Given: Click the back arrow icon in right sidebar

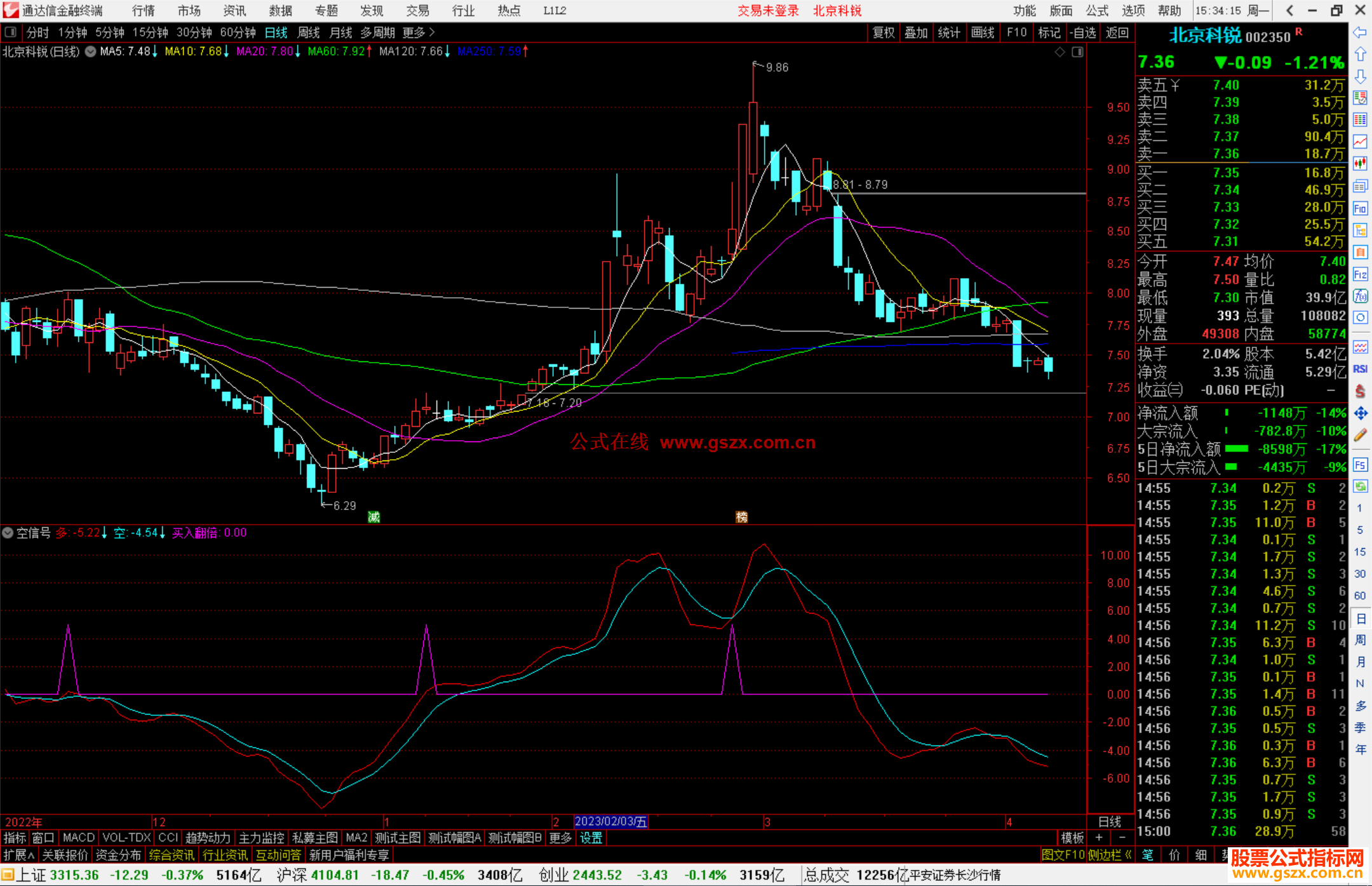Looking at the screenshot, I should pos(1360,32).
